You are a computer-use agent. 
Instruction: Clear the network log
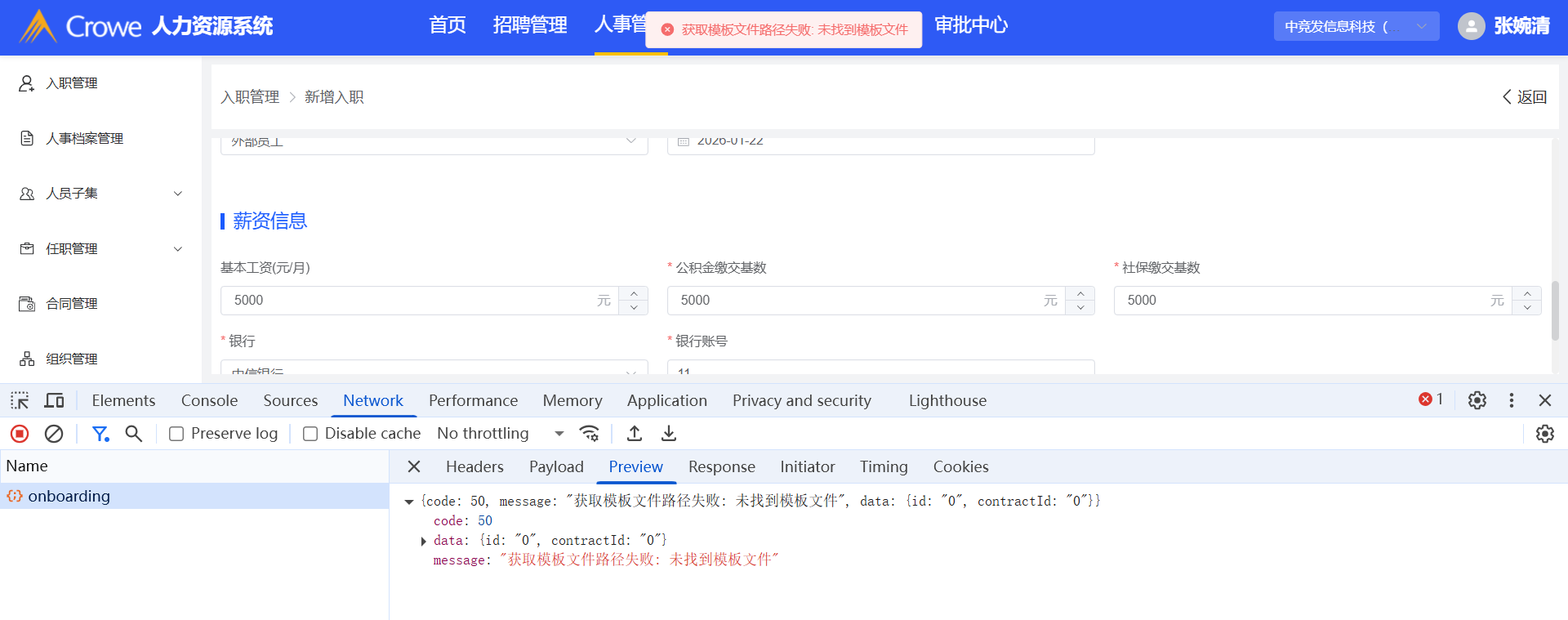54,434
